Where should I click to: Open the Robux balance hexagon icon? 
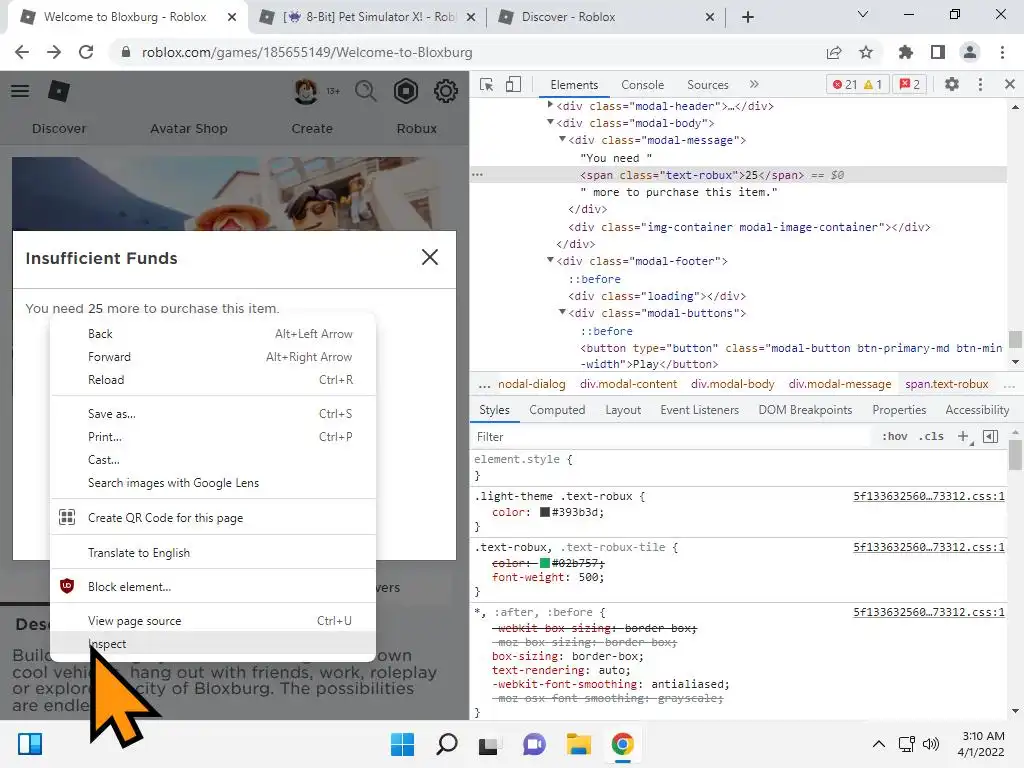pos(406,91)
